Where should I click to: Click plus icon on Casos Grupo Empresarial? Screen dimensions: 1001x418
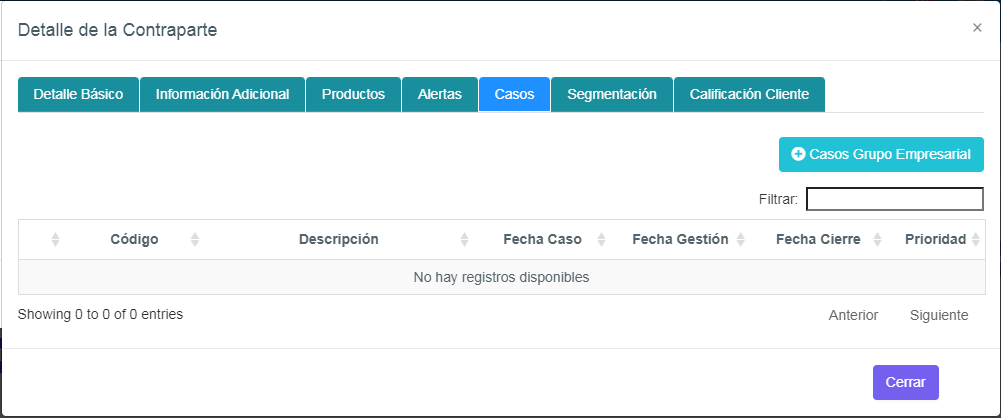click(x=798, y=155)
